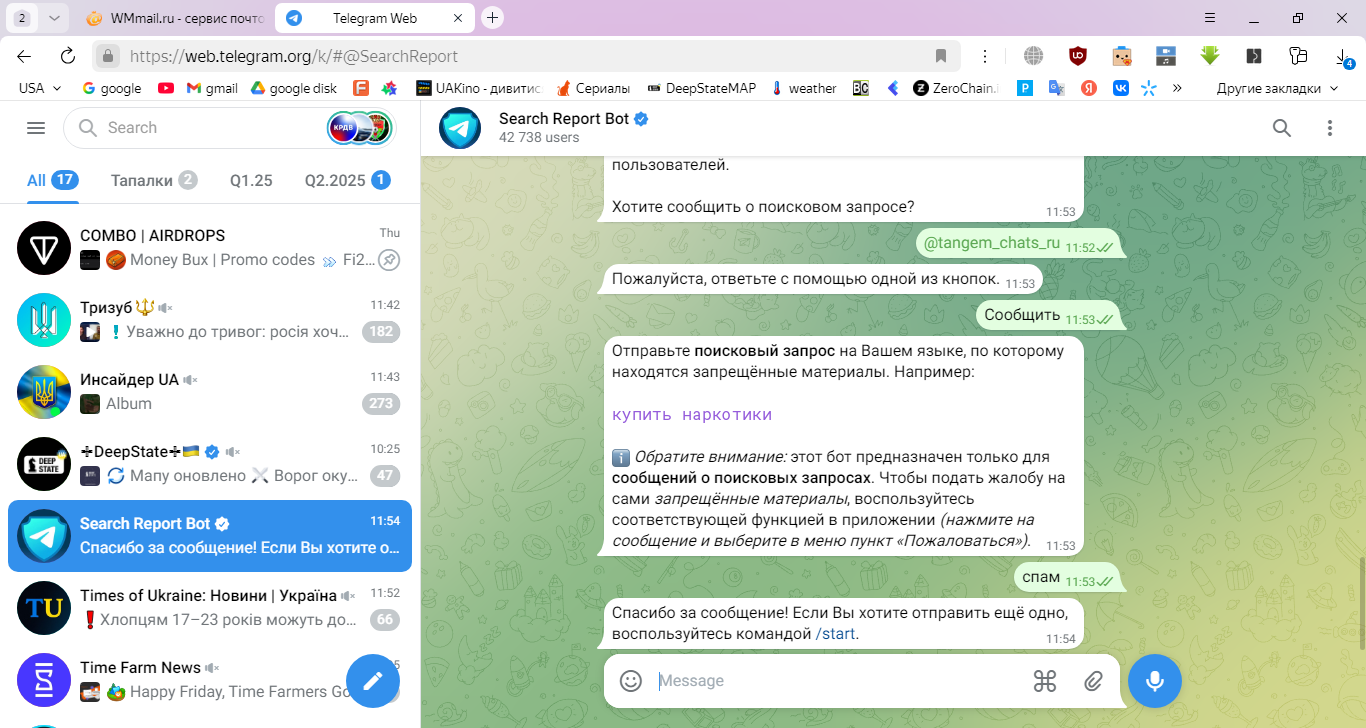Click the paperclip attach file icon
This screenshot has height=728, width=1366.
pyautogui.click(x=1093, y=681)
